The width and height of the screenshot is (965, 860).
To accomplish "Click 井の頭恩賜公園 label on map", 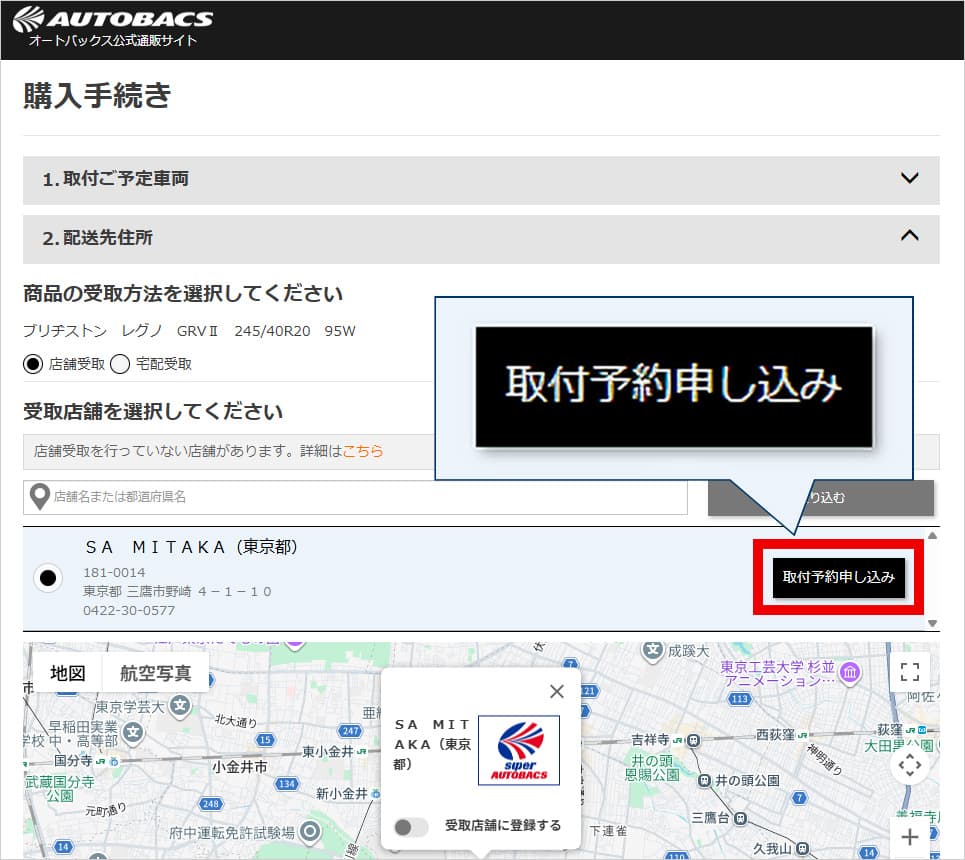I will click(x=652, y=768).
